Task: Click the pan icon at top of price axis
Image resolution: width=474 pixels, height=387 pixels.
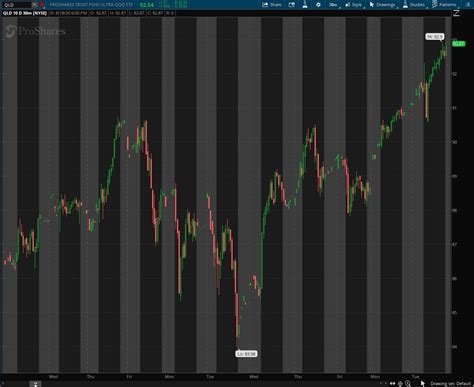Action: (x=456, y=13)
